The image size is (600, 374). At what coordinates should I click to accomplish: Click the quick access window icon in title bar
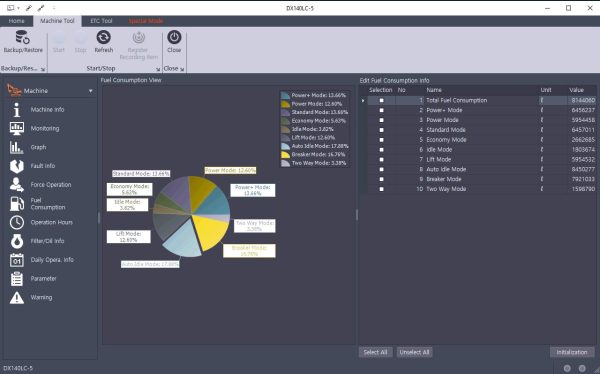[10, 8]
